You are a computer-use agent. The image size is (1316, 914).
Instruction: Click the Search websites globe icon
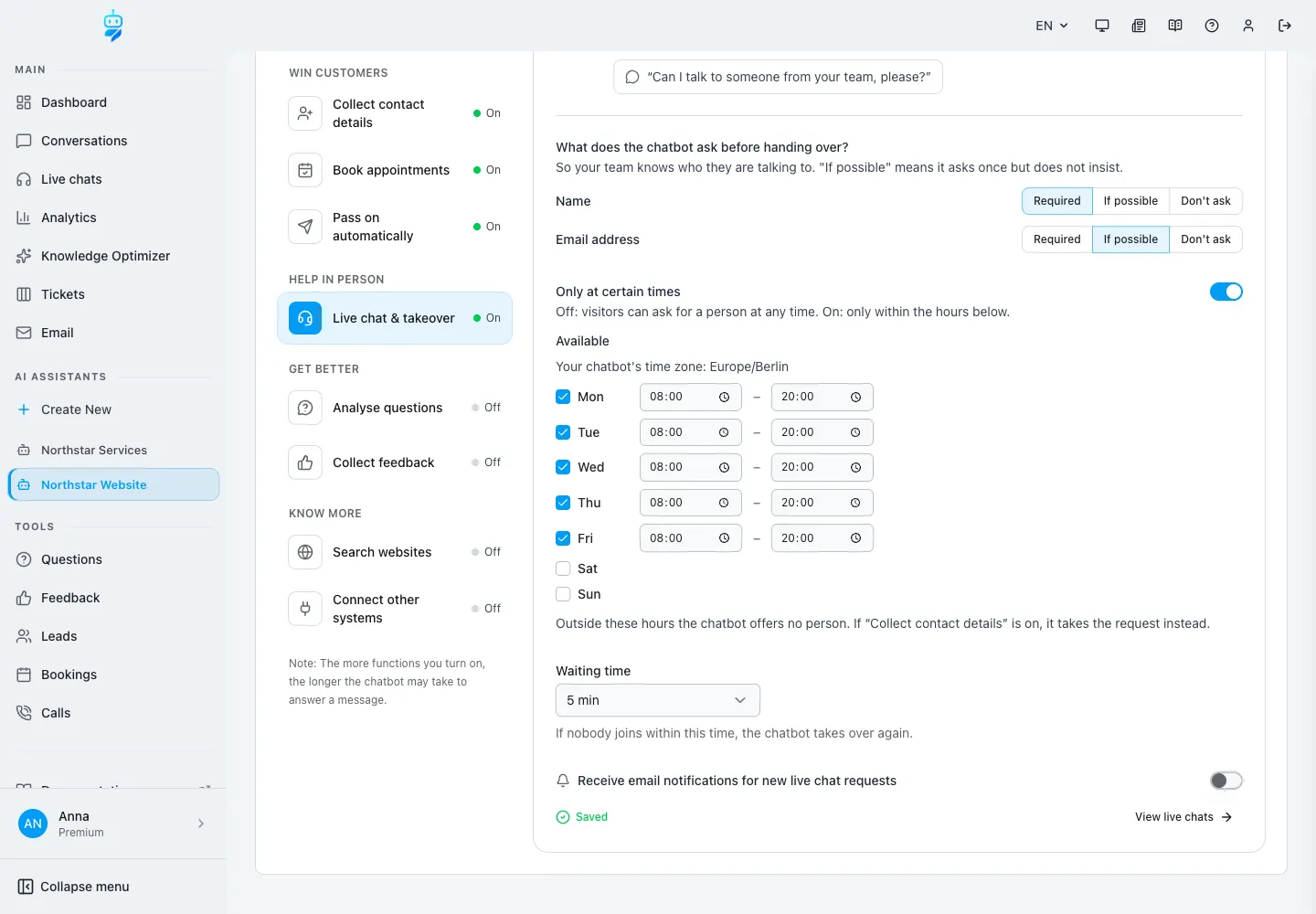point(305,552)
